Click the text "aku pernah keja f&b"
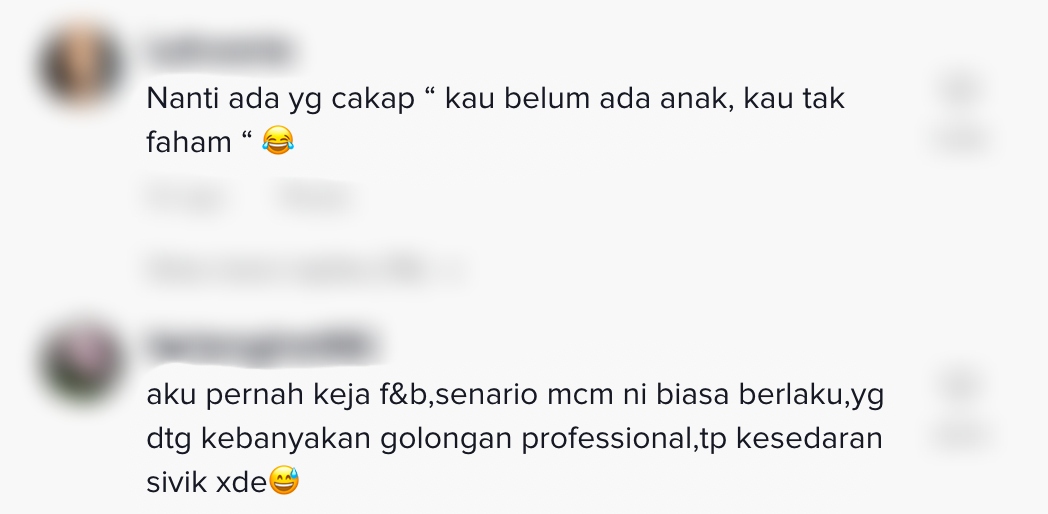This screenshot has width=1048, height=514. pyautogui.click(x=287, y=394)
